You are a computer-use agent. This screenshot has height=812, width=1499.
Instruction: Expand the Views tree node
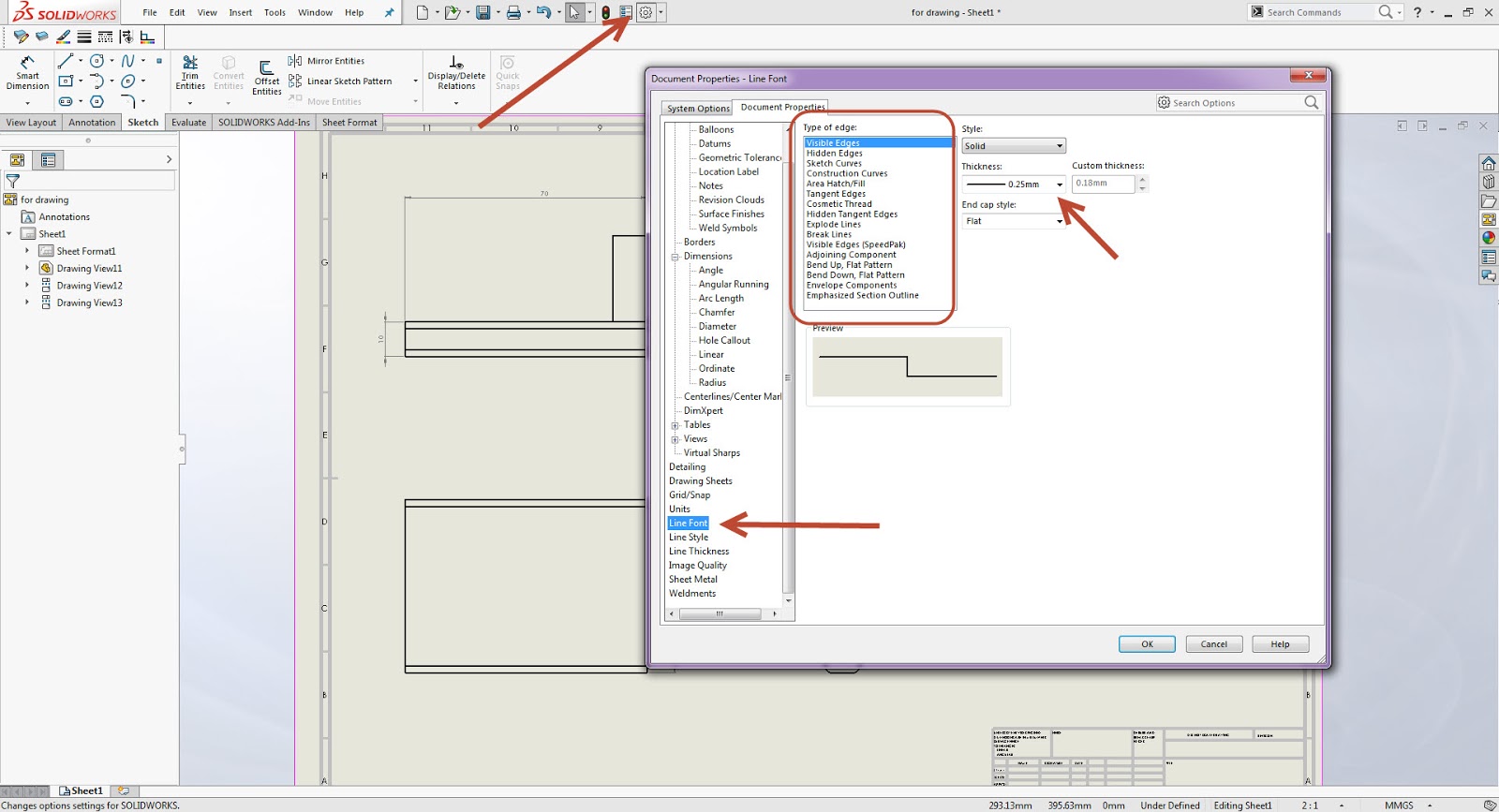675,439
